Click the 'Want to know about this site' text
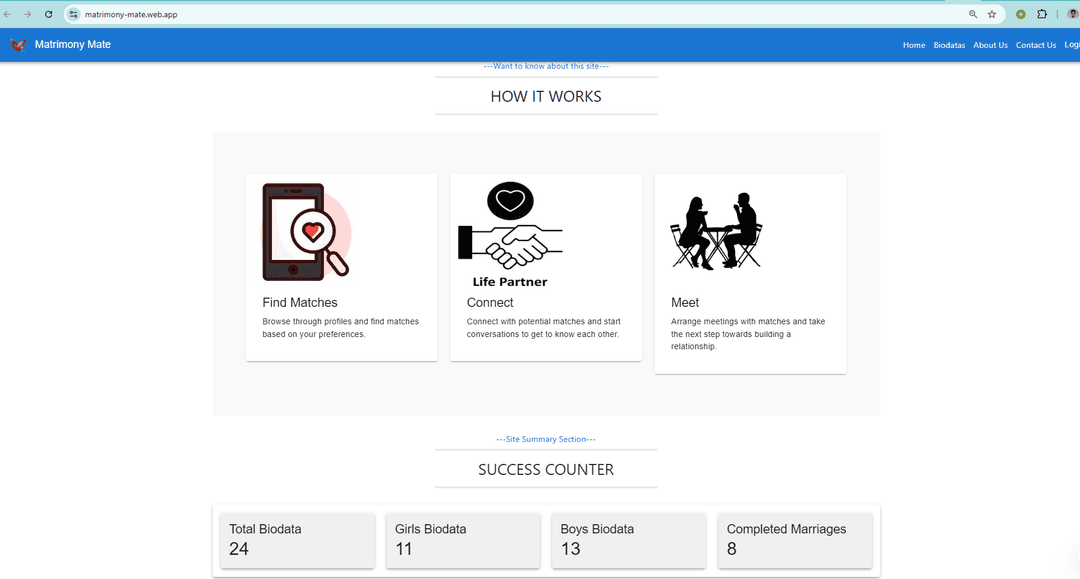Viewport: 1080px width, 579px height. click(546, 66)
